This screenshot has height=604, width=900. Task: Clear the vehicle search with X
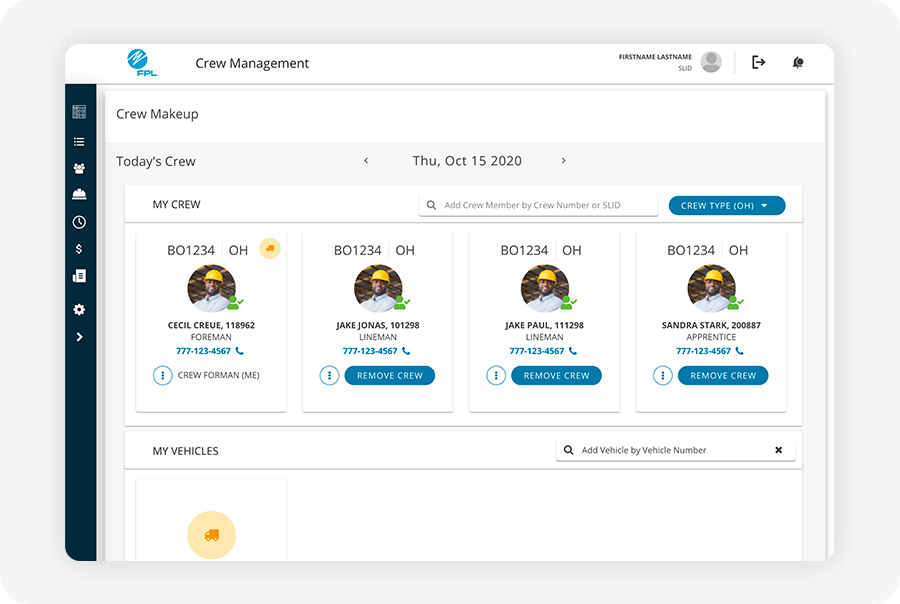[x=778, y=450]
